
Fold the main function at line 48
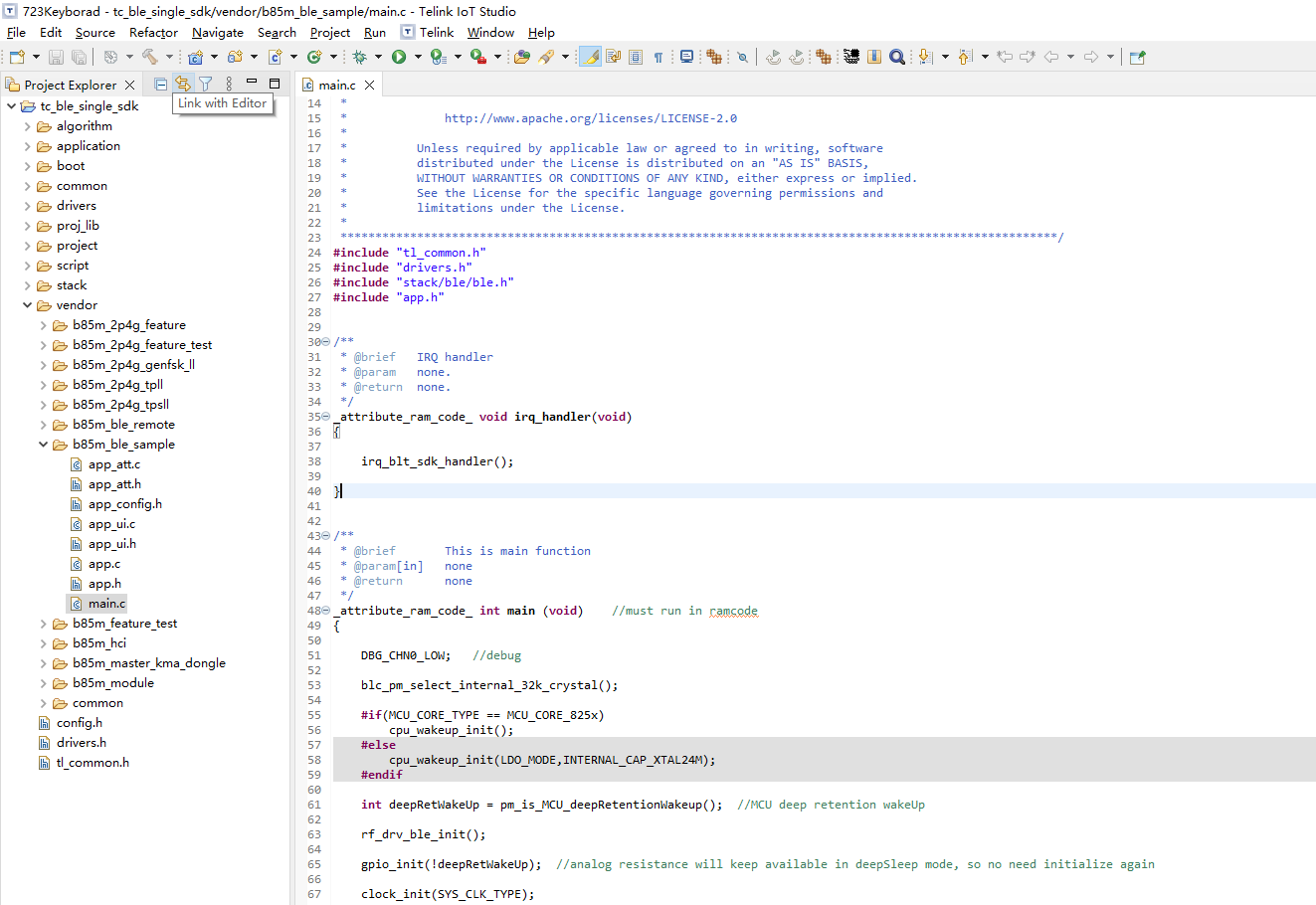(x=326, y=611)
